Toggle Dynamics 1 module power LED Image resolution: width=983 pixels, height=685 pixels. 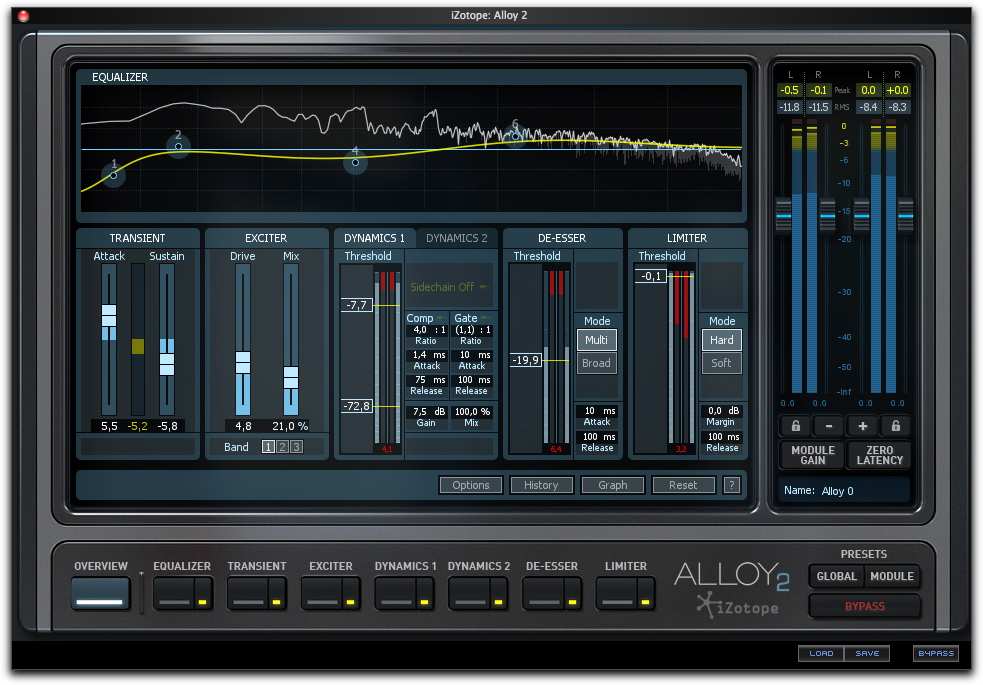pos(424,602)
